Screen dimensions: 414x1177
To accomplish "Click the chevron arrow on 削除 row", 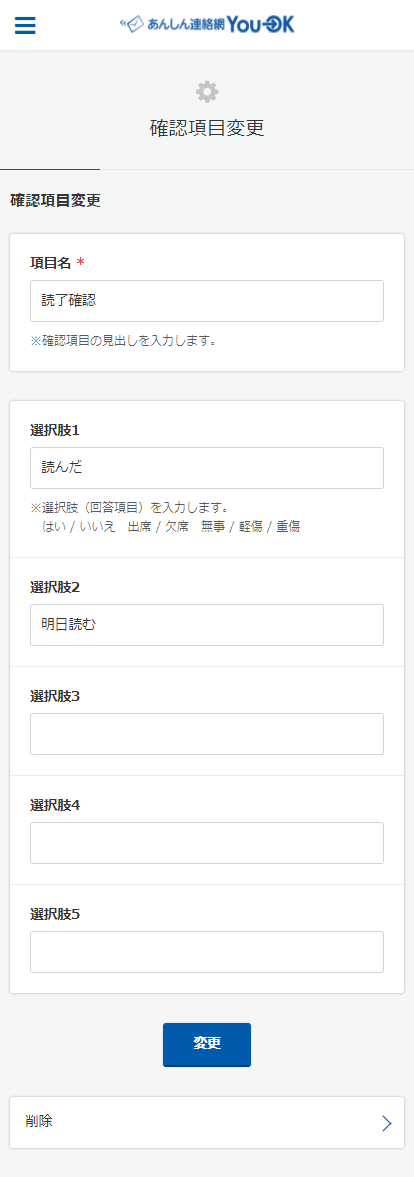I will pyautogui.click(x=386, y=1123).
